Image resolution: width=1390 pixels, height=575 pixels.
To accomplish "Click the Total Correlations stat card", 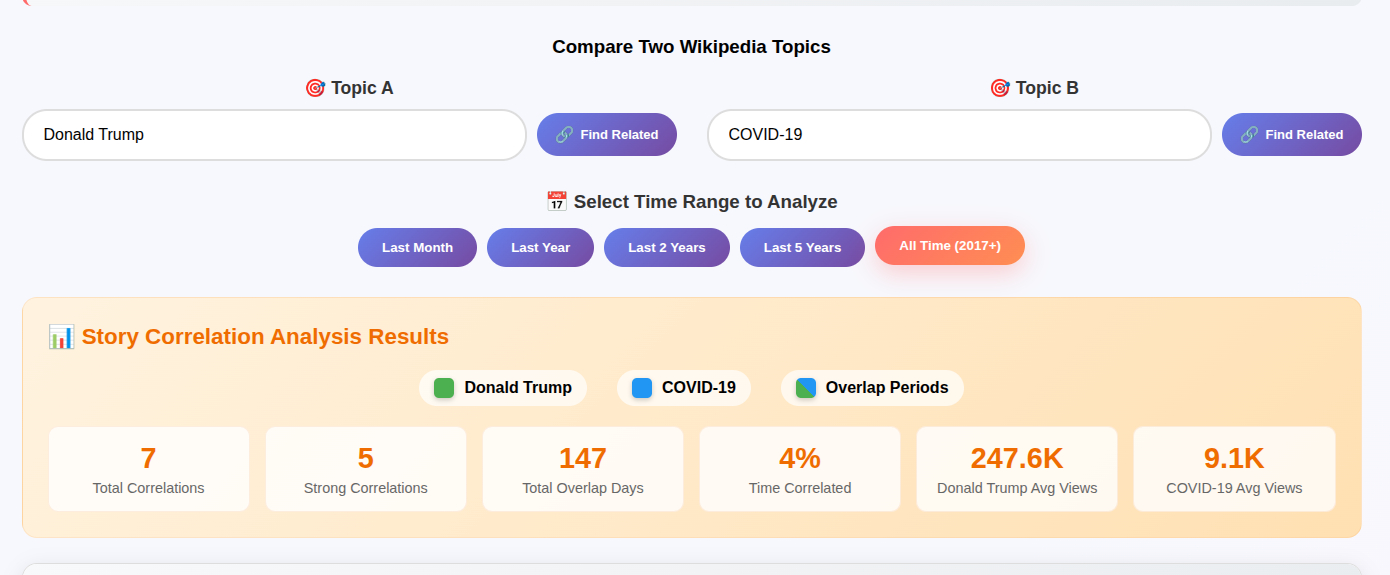I will (x=149, y=469).
